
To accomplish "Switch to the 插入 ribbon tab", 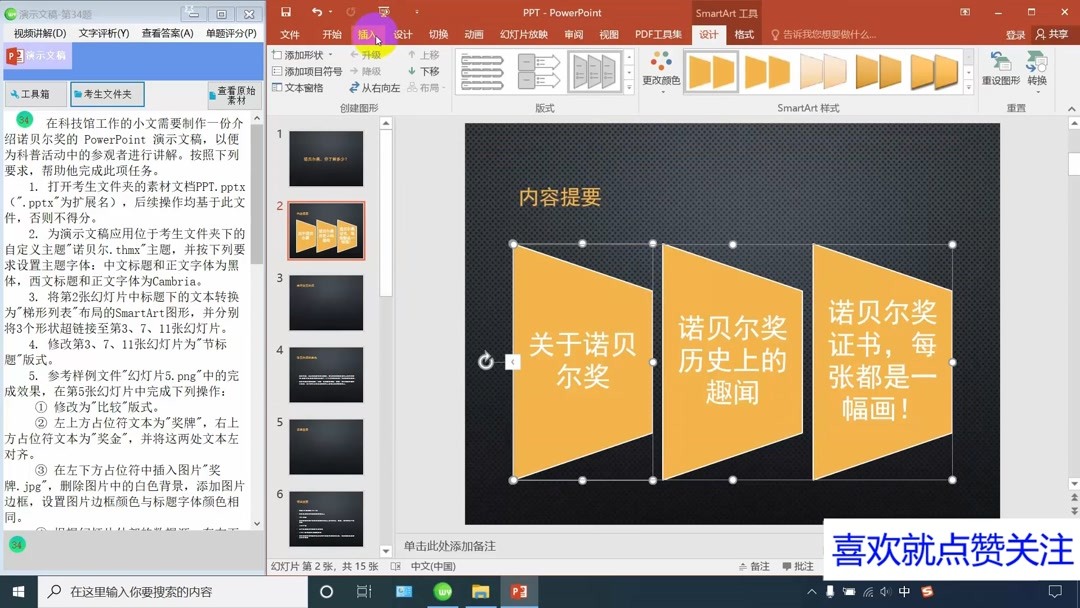I will [x=368, y=33].
